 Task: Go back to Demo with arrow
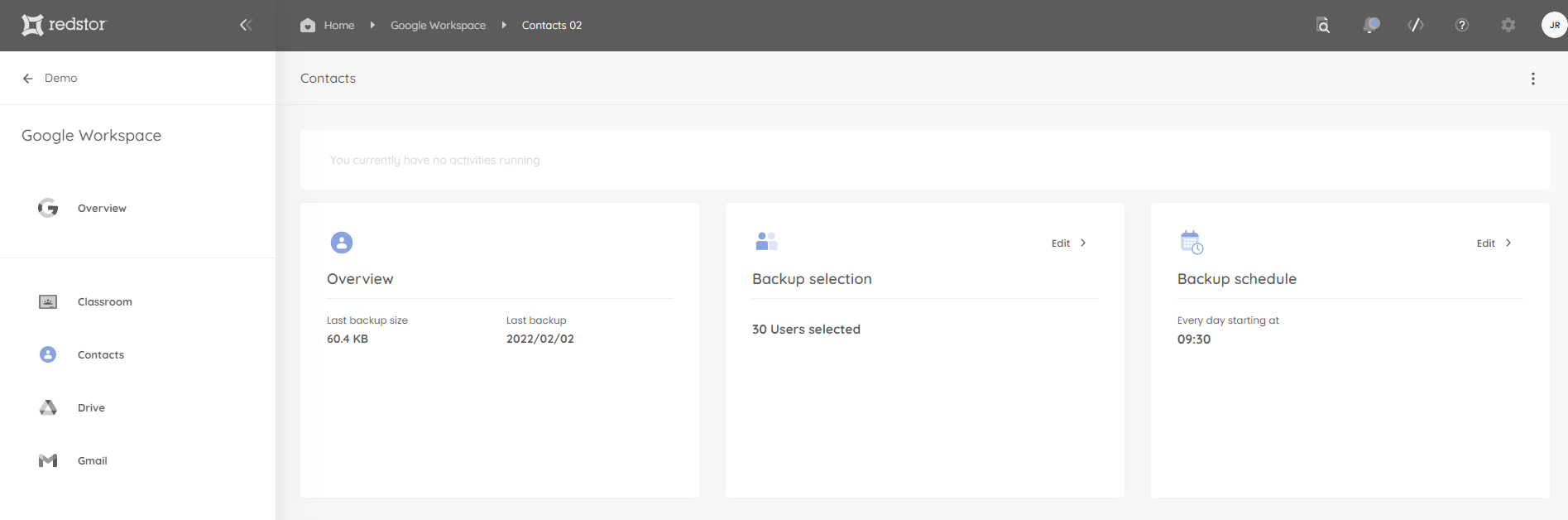(27, 79)
